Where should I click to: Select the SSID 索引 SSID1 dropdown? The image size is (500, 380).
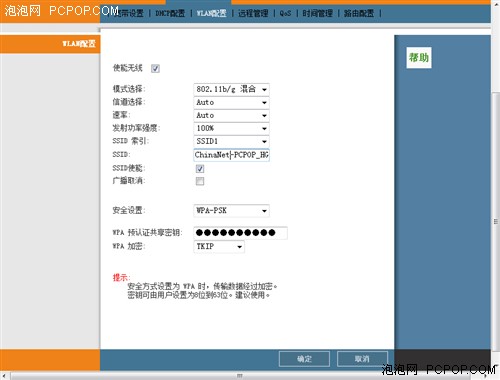(x=231, y=141)
